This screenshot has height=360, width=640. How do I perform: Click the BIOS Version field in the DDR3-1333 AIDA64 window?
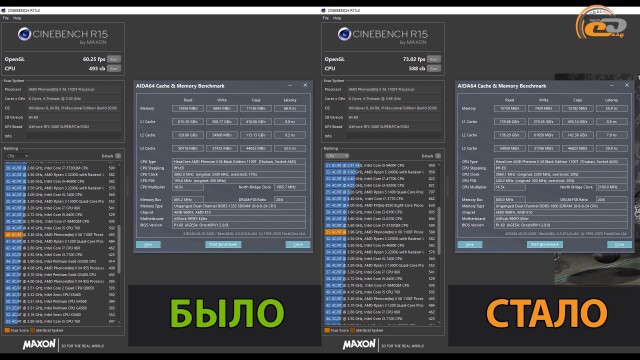click(239, 225)
